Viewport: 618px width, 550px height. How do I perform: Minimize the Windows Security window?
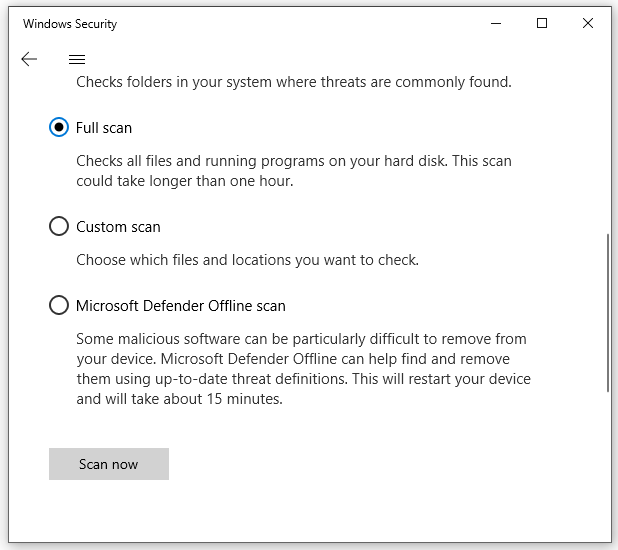[x=495, y=23]
